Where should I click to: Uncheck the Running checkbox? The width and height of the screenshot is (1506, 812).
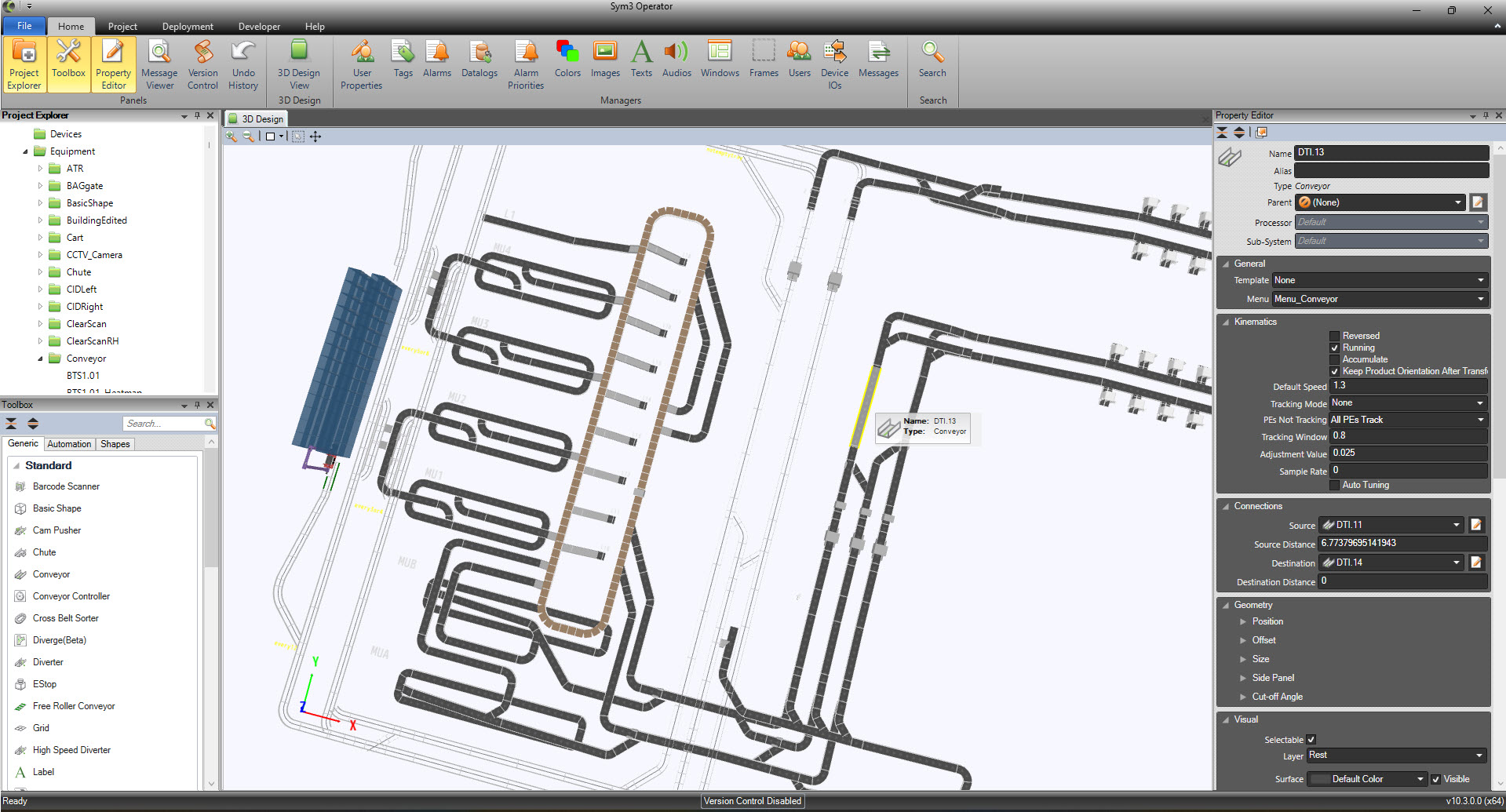1334,348
